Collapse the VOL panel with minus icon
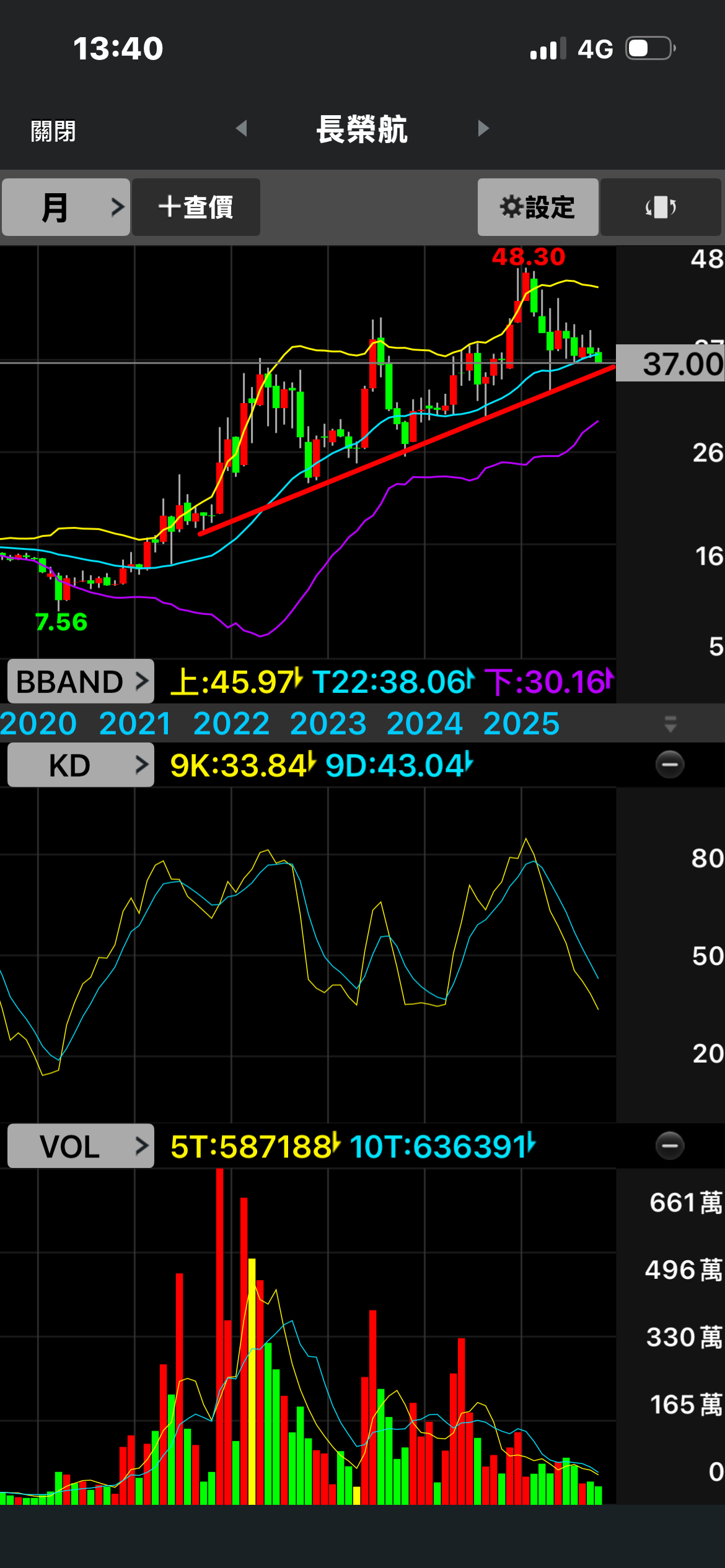The width and height of the screenshot is (725, 1568). click(670, 1146)
